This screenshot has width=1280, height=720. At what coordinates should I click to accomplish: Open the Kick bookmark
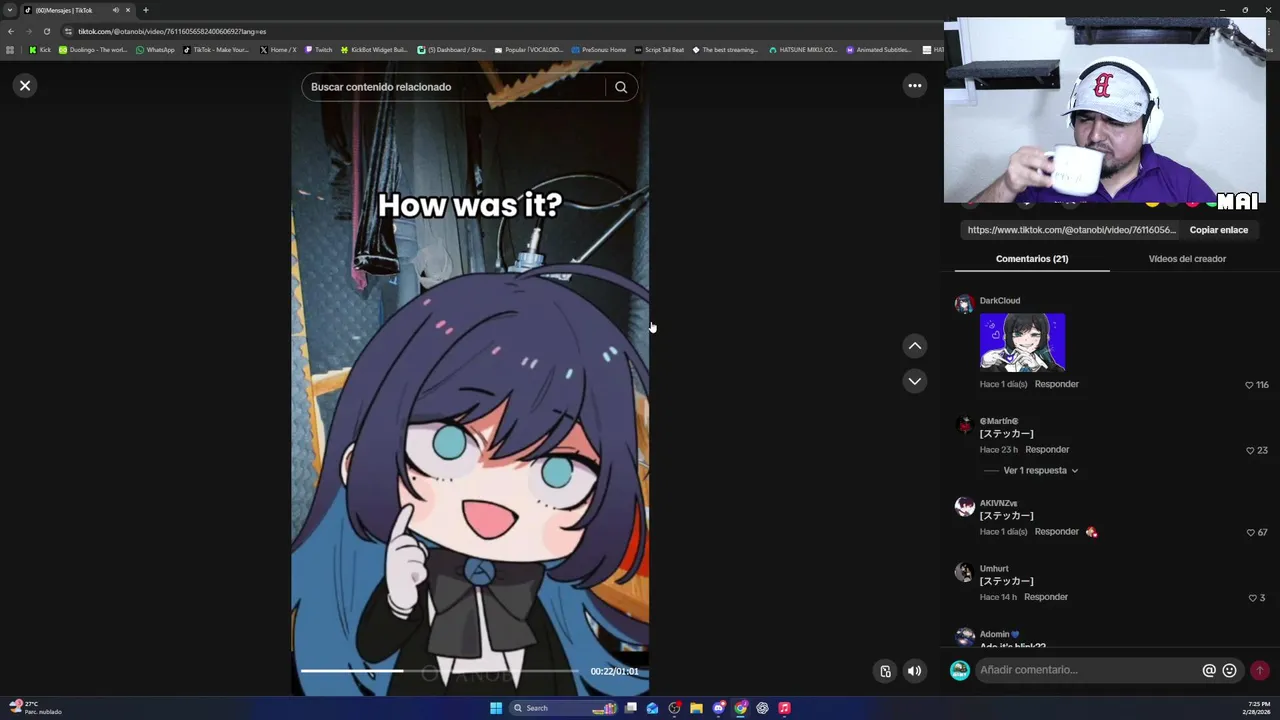(x=40, y=50)
